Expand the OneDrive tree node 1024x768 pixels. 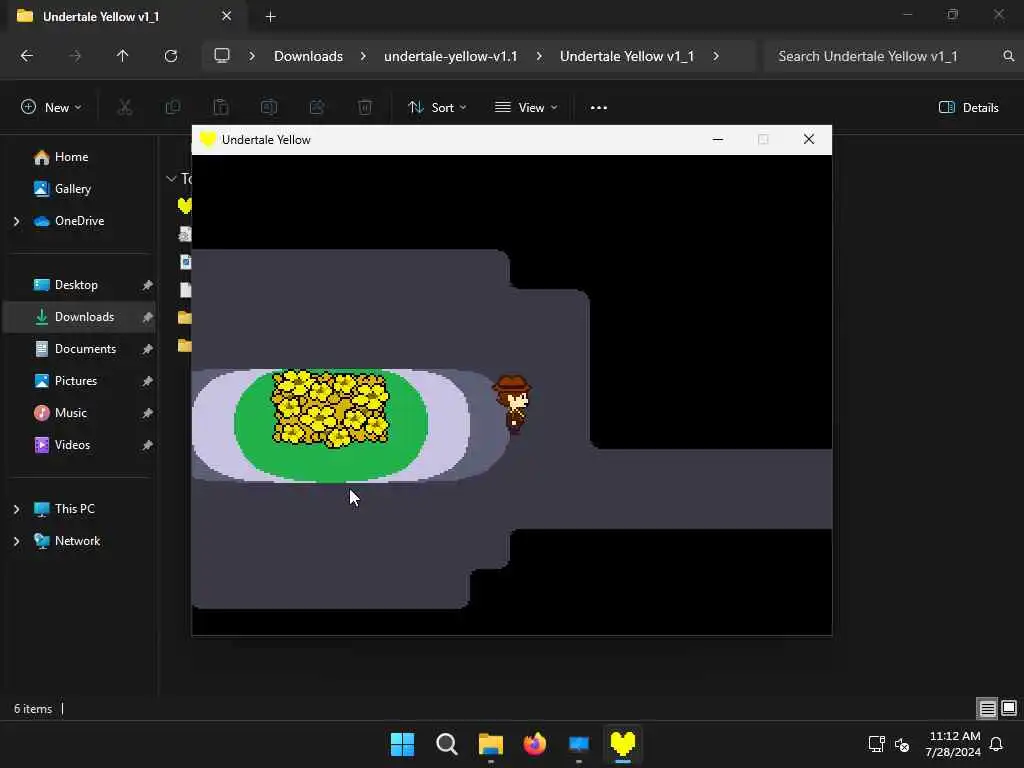point(16,221)
